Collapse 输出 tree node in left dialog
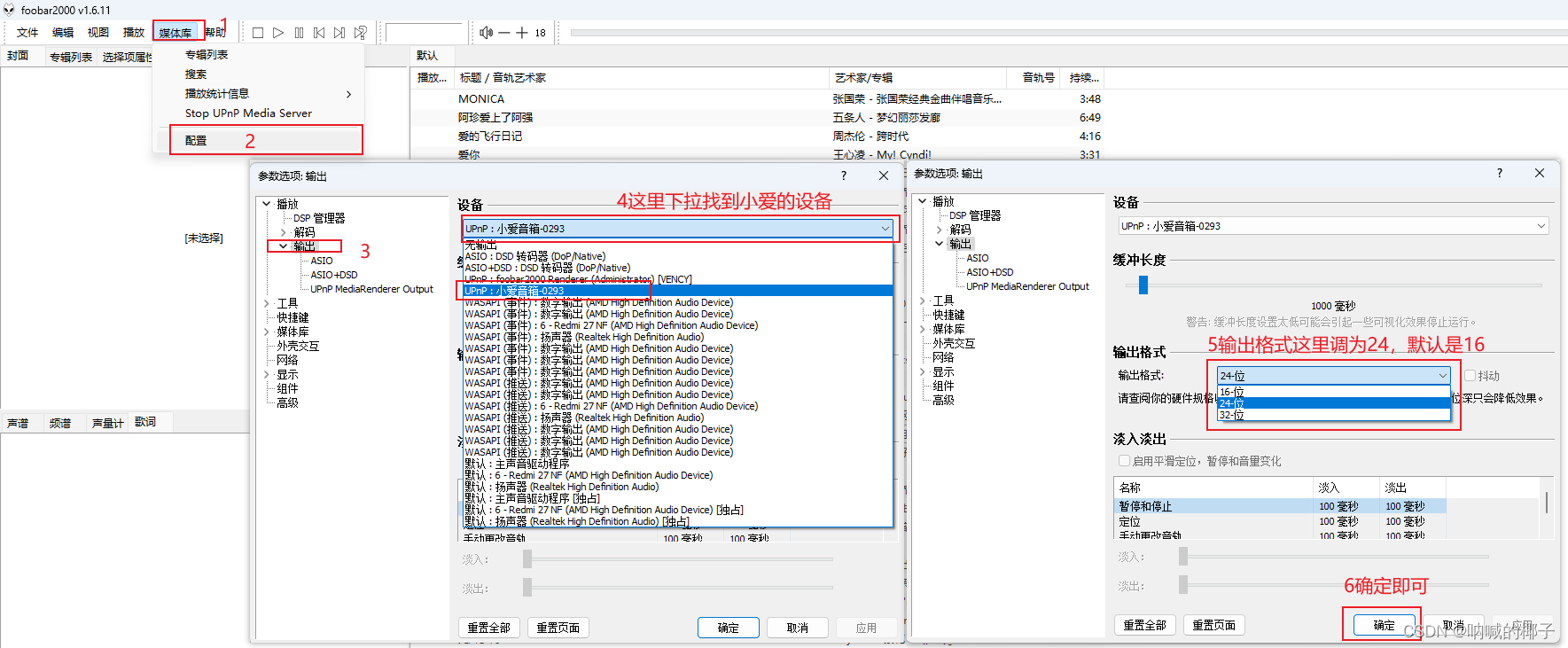The height and width of the screenshot is (648, 1568). (x=284, y=246)
